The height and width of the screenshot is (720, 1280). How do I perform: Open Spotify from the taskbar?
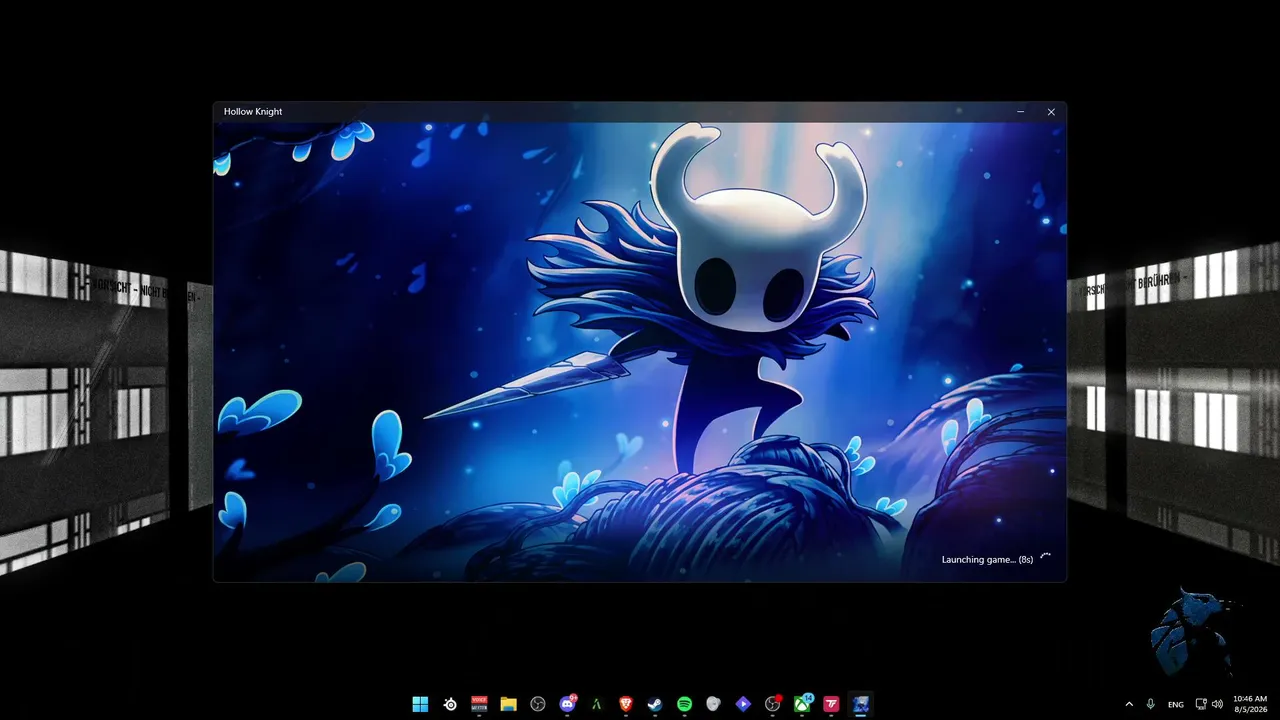[x=684, y=704]
